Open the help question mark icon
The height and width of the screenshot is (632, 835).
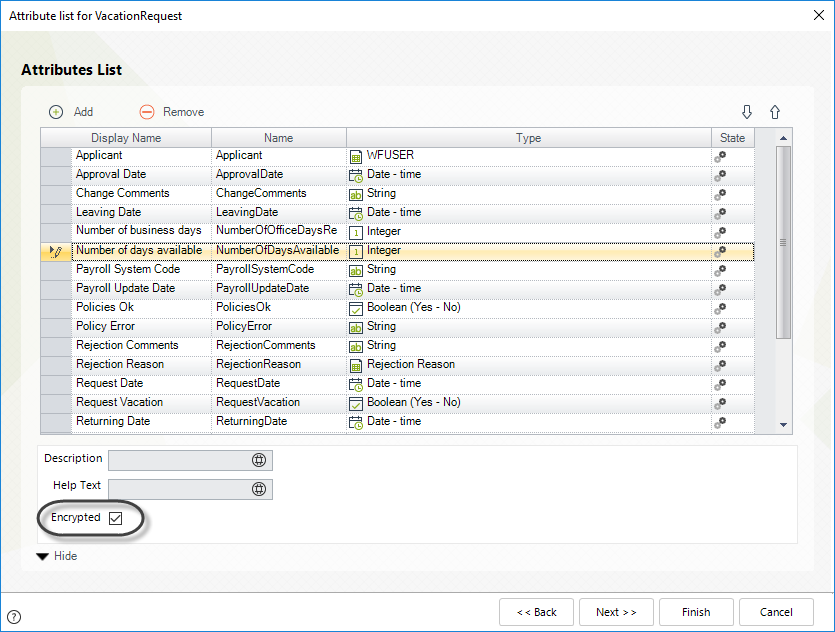[x=14, y=617]
